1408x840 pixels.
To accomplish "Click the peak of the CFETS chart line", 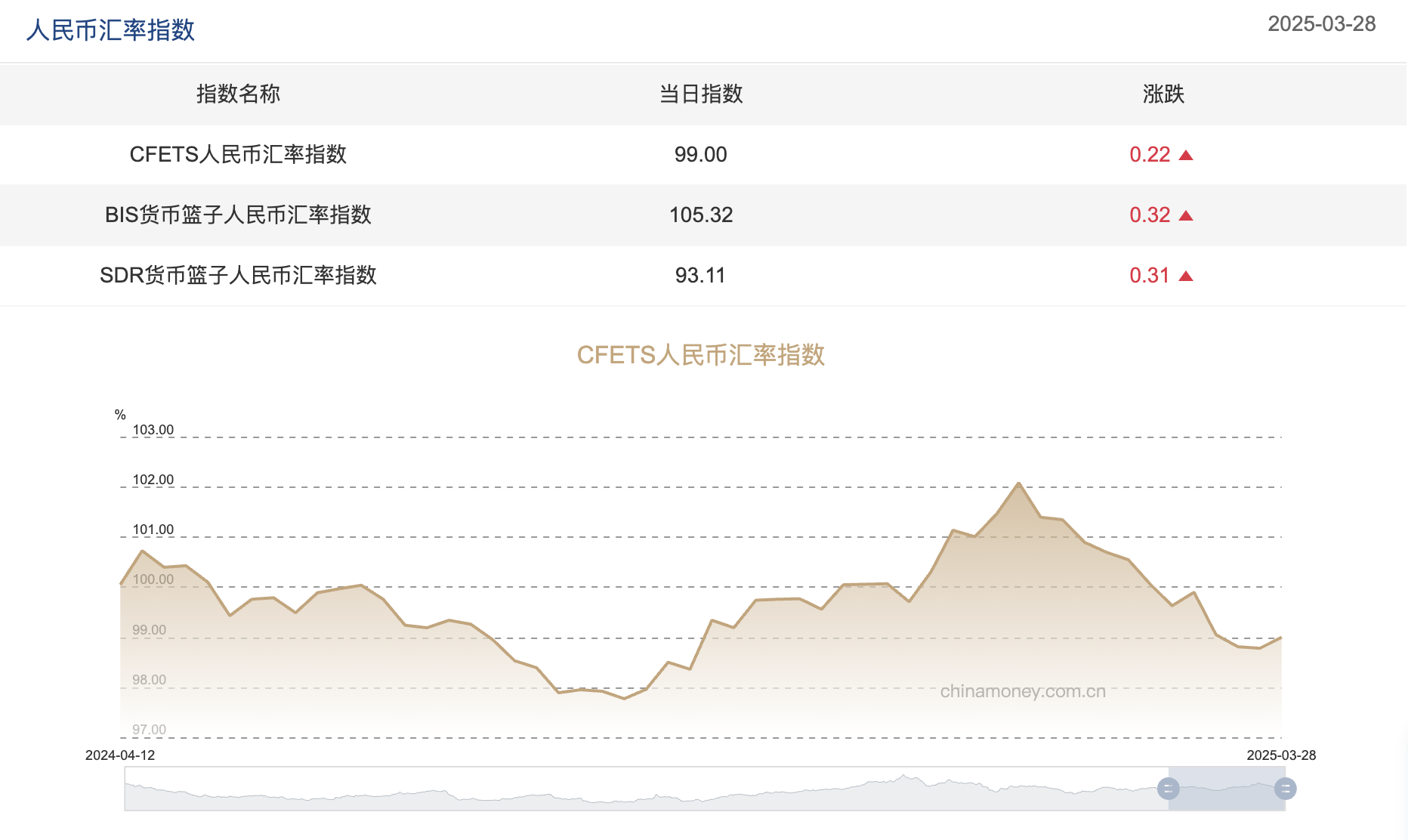I will pyautogui.click(x=1019, y=483).
